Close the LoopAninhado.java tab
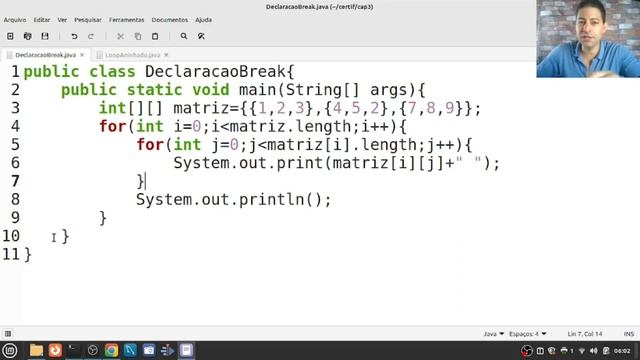Screen dimensions: 640x360 pyautogui.click(x=166, y=55)
